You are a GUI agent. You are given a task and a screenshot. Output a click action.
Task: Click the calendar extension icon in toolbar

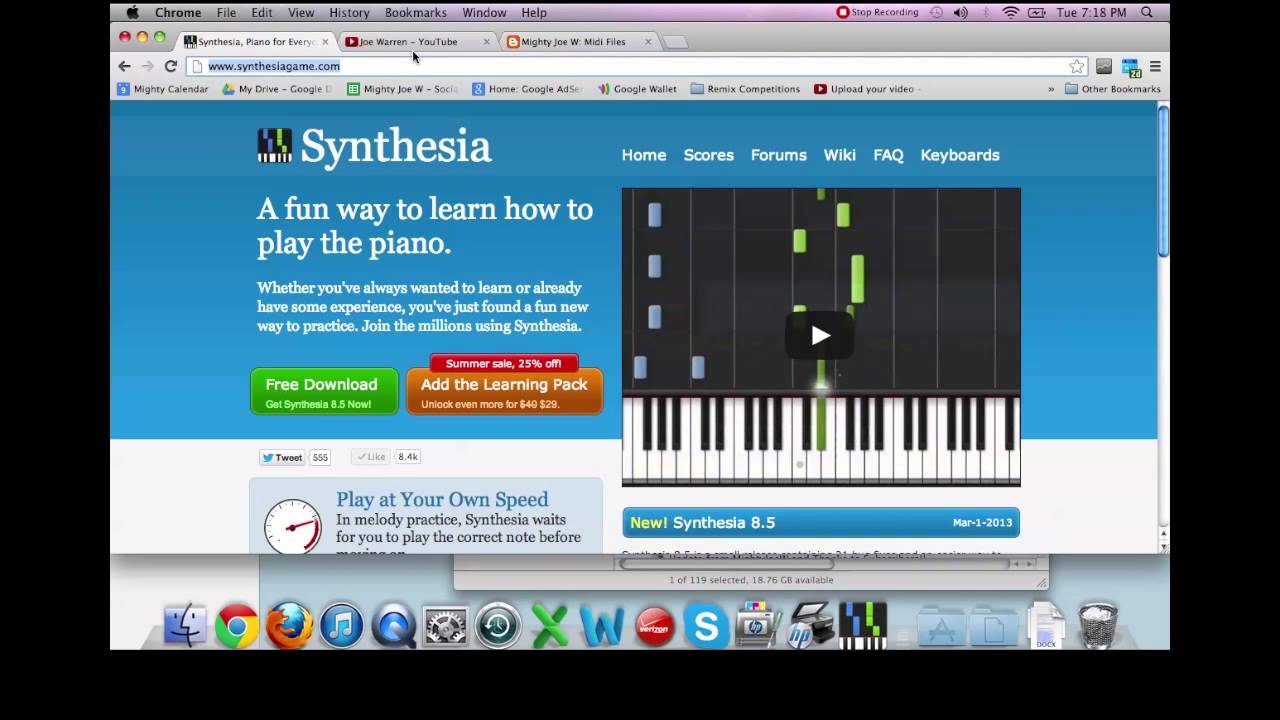[1131, 67]
